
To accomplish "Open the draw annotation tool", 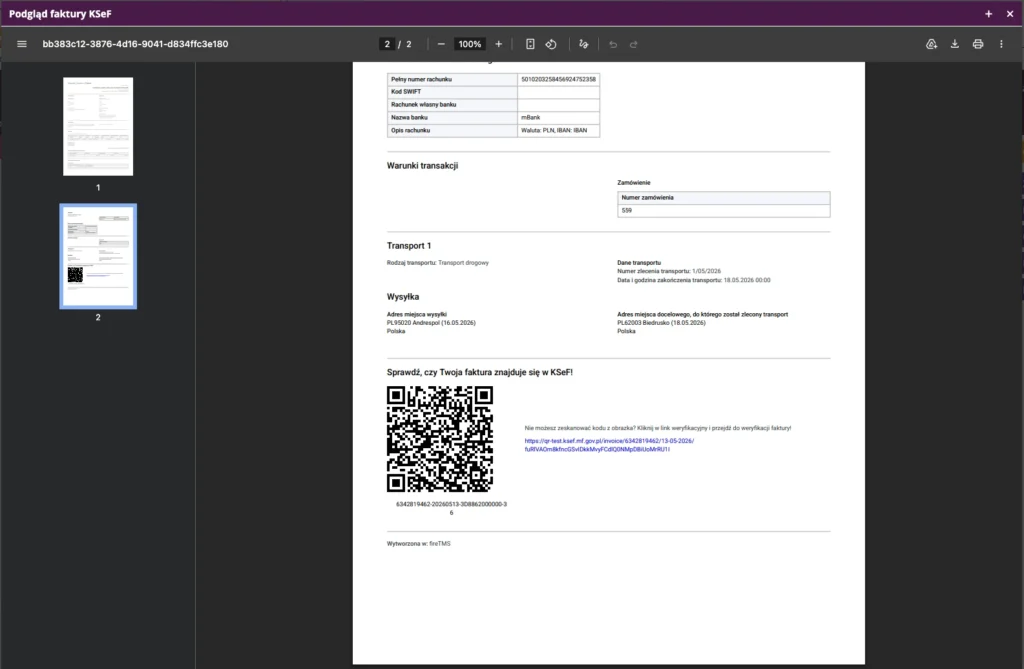I will pyautogui.click(x=584, y=44).
